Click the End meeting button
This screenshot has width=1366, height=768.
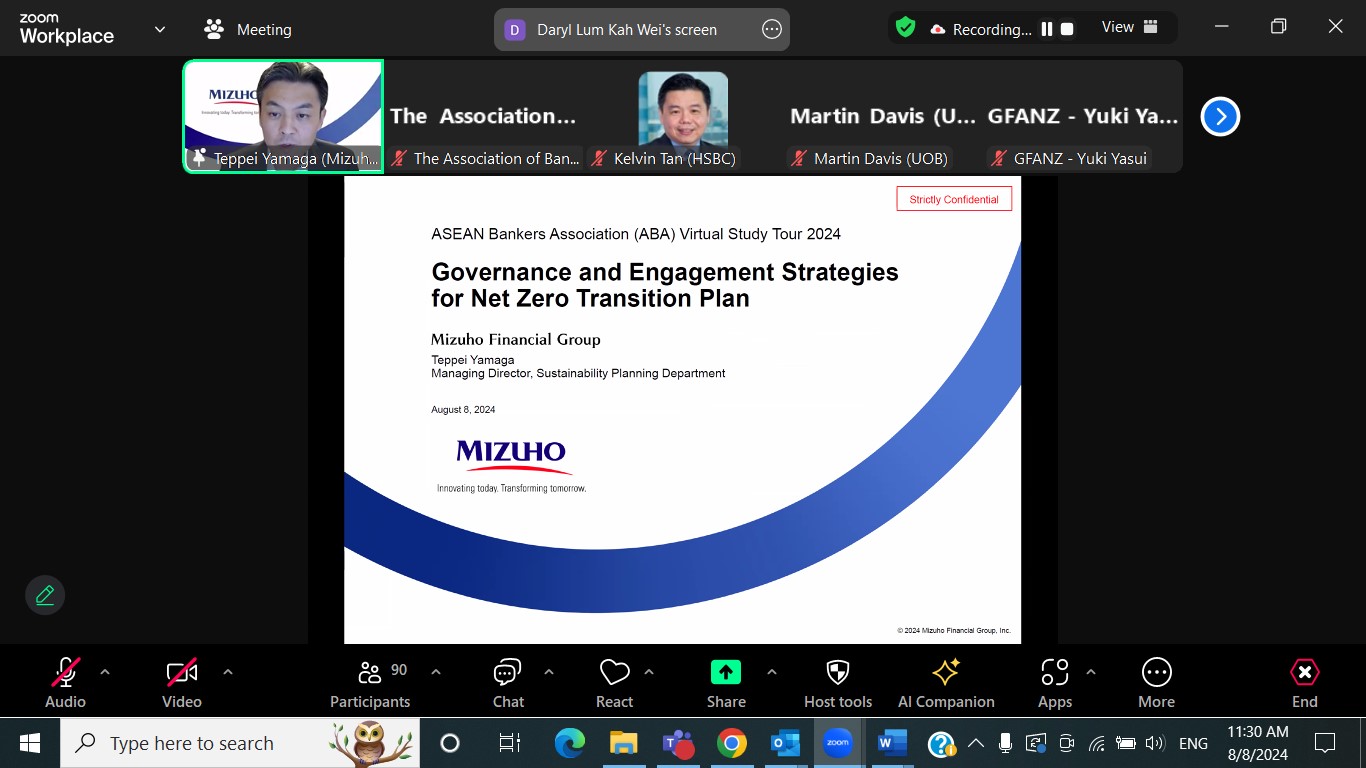1304,682
